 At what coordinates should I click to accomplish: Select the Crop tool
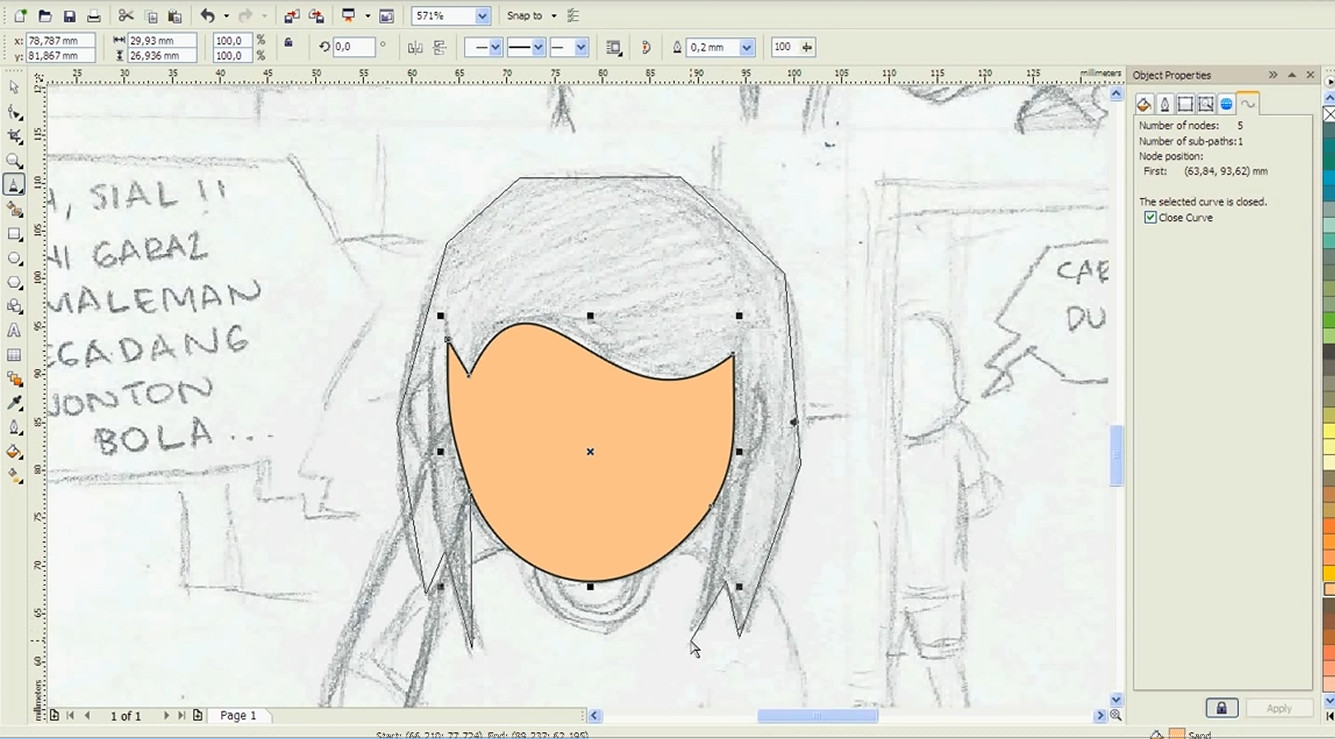14,136
